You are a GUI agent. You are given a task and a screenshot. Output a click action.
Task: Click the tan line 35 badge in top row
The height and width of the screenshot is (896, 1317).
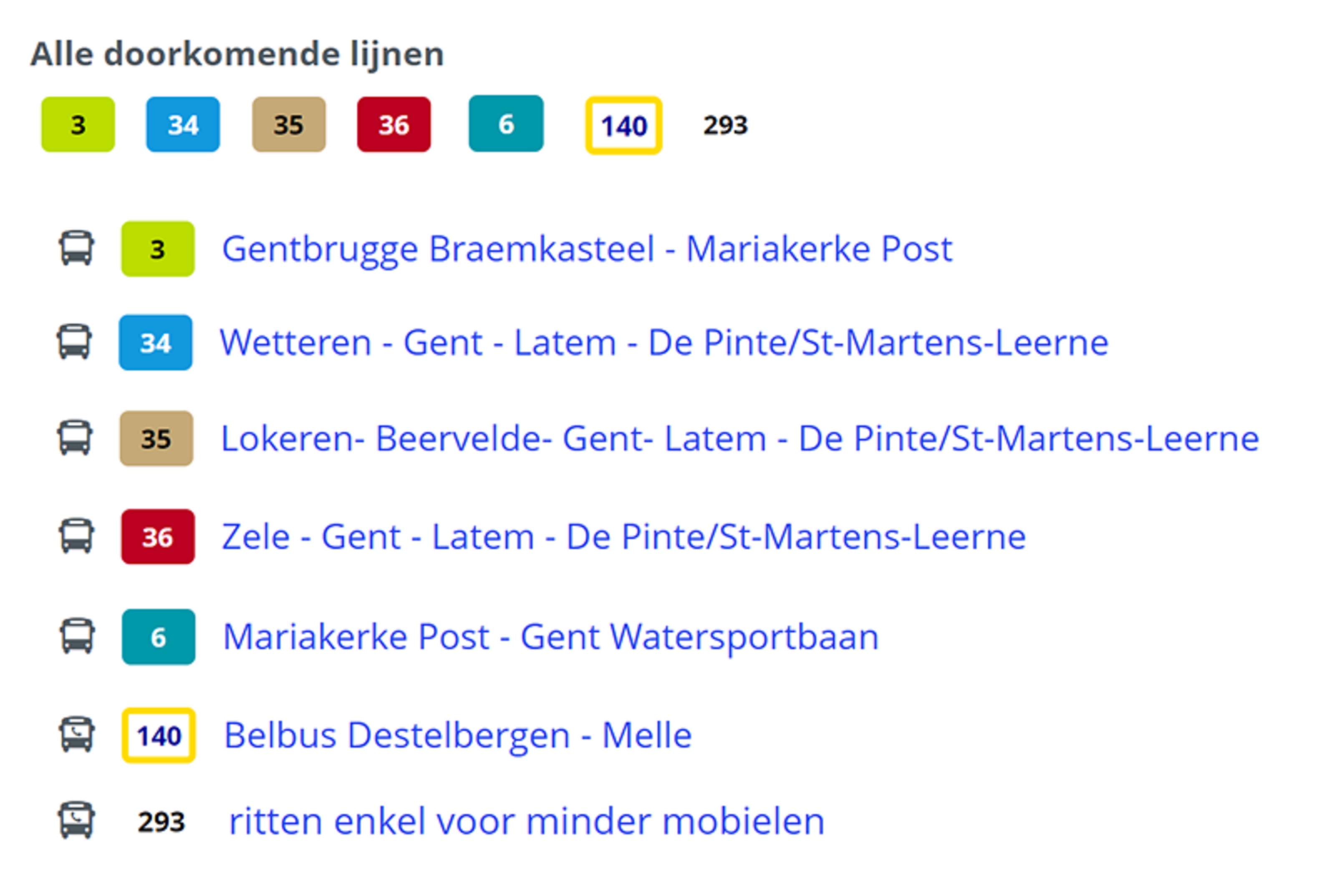[x=288, y=124]
